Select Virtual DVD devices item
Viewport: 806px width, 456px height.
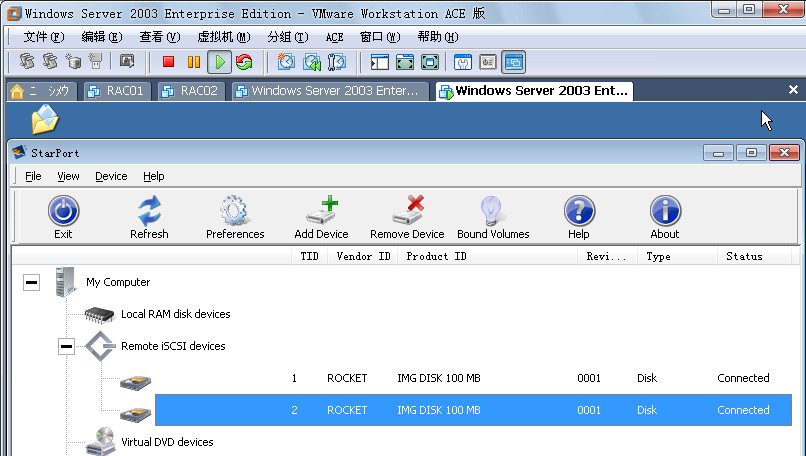point(167,442)
